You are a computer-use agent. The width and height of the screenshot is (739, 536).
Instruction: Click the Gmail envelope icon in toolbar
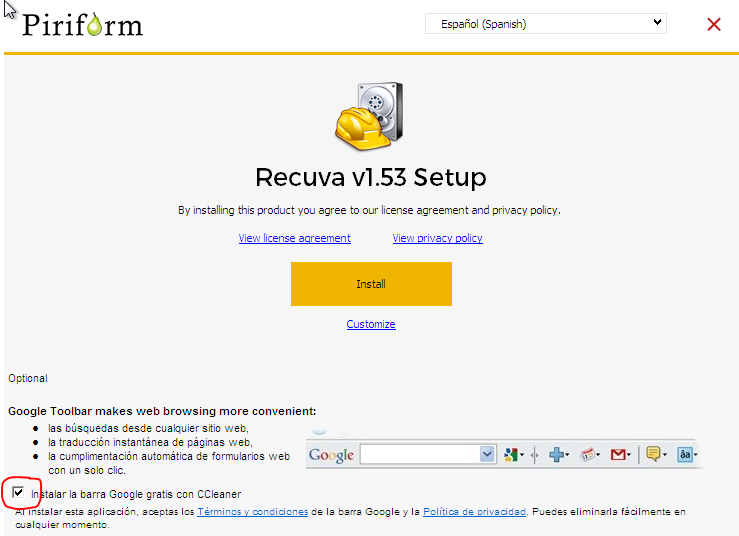619,455
